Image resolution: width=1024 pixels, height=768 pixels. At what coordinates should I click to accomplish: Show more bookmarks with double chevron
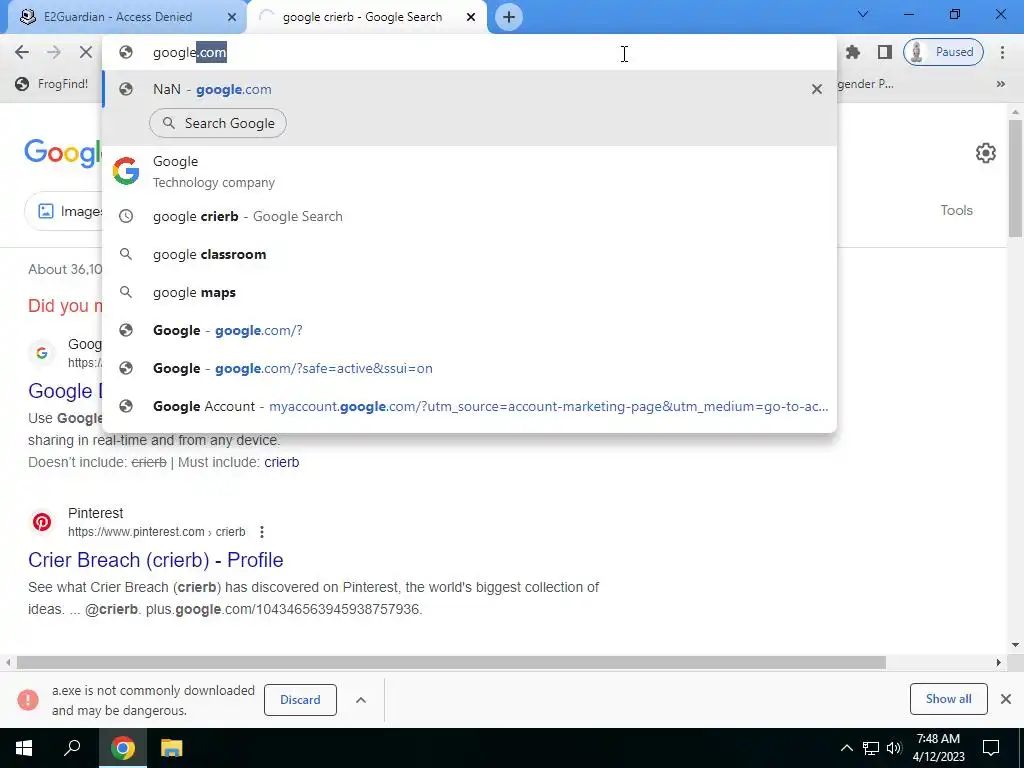tap(1000, 84)
